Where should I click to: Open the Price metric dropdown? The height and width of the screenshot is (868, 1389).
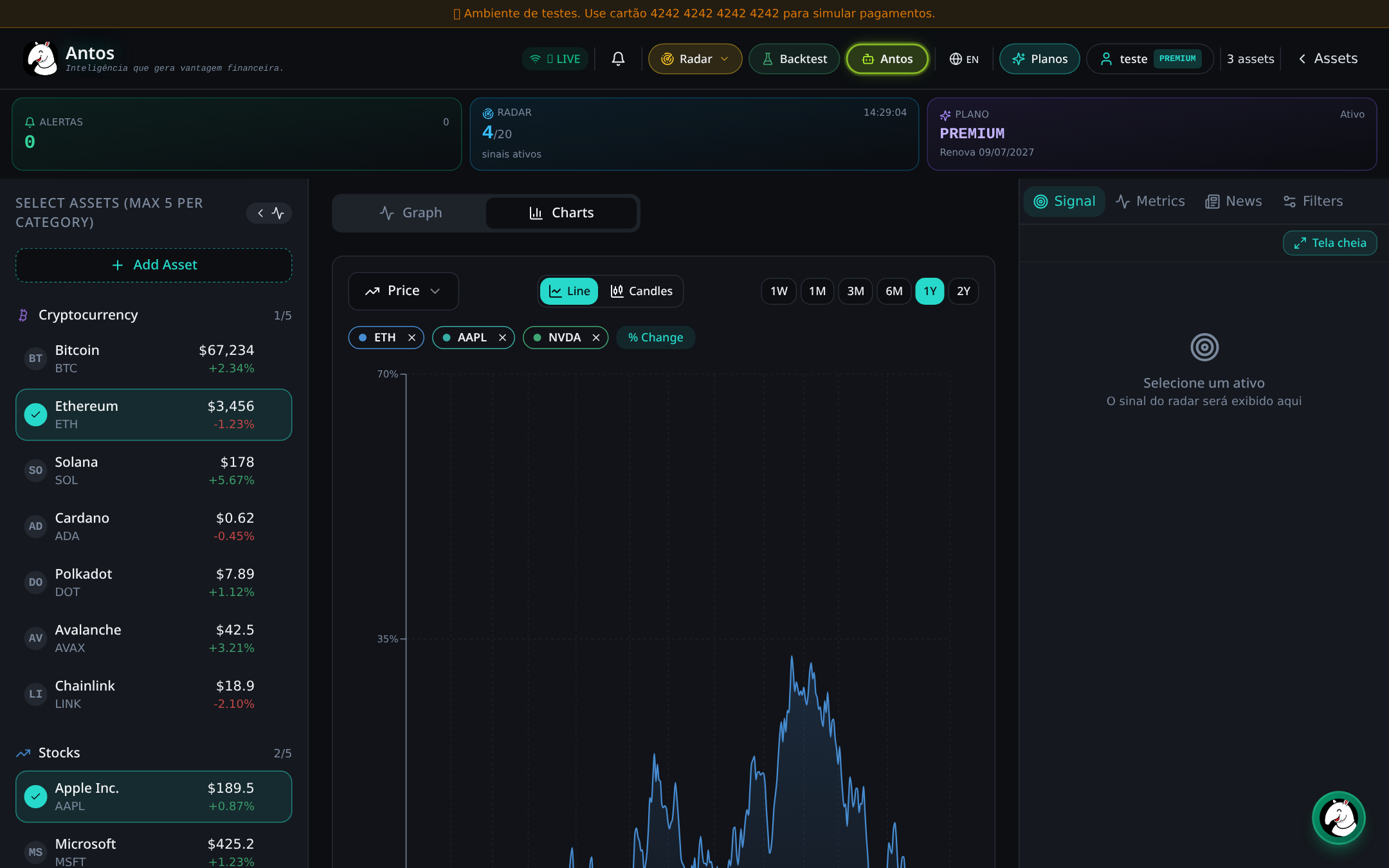click(403, 291)
